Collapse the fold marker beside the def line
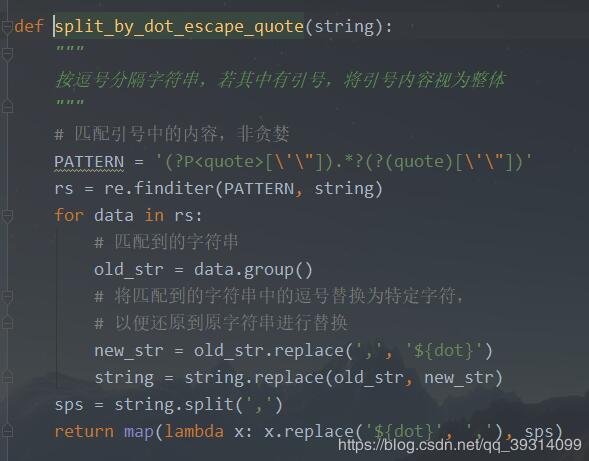The height and width of the screenshot is (461, 589). coord(7,27)
